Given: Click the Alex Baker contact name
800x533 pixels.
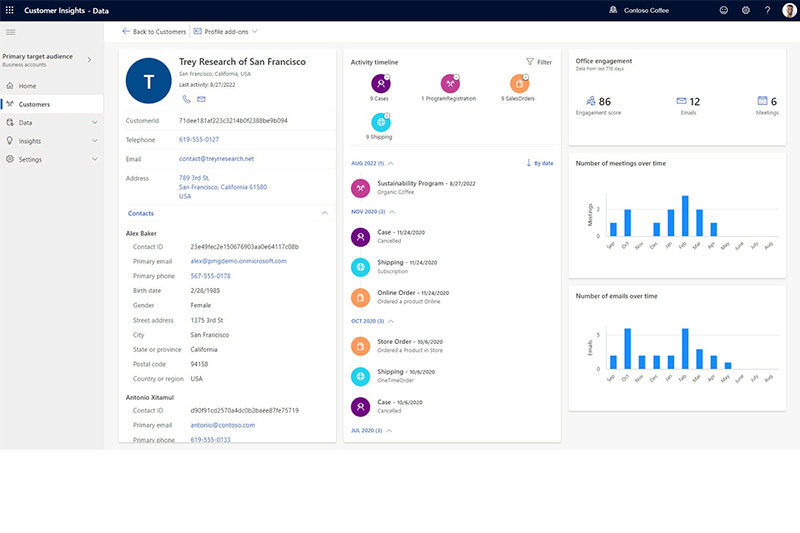Looking at the screenshot, I should point(141,233).
